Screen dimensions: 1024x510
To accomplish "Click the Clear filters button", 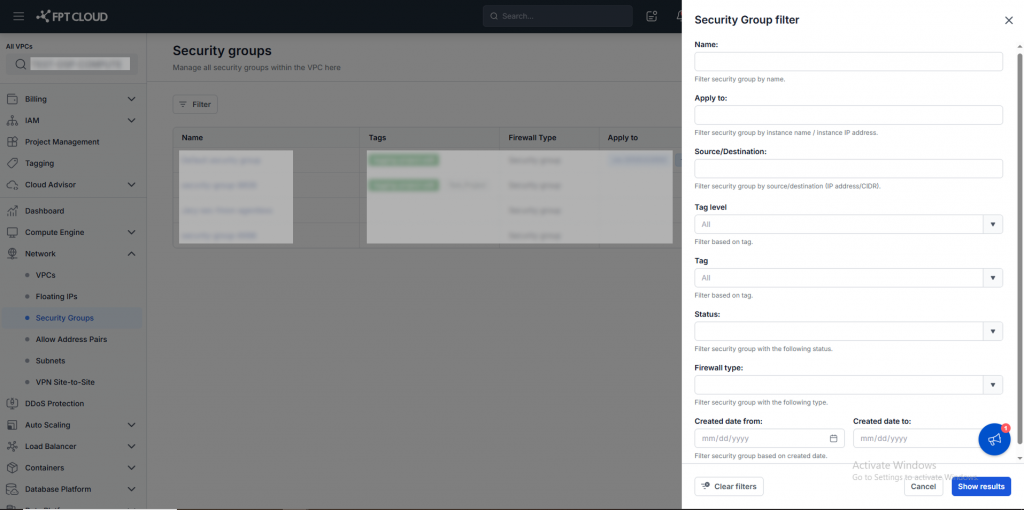I will pyautogui.click(x=729, y=486).
